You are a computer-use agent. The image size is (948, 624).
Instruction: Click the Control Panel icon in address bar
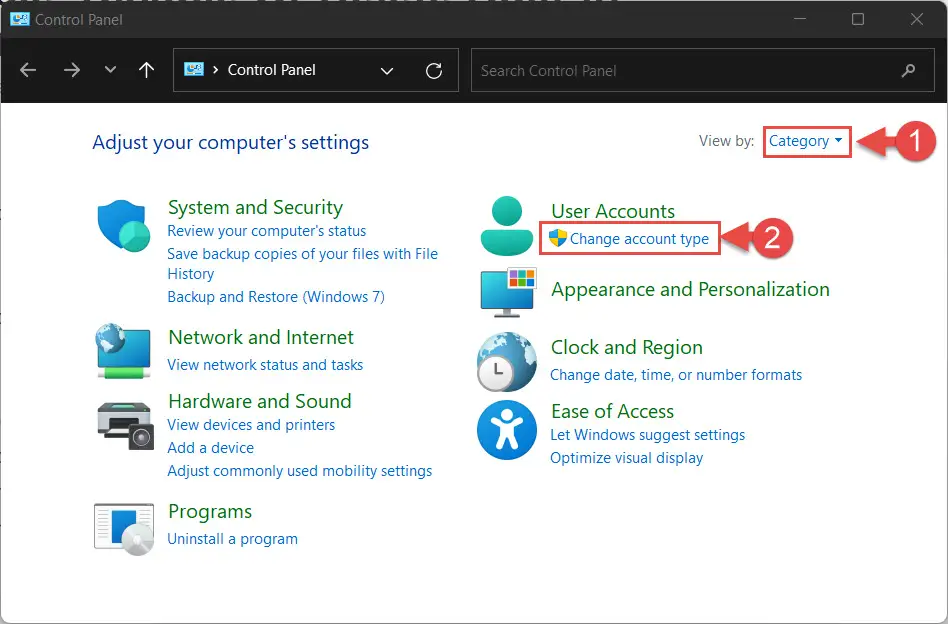click(194, 70)
